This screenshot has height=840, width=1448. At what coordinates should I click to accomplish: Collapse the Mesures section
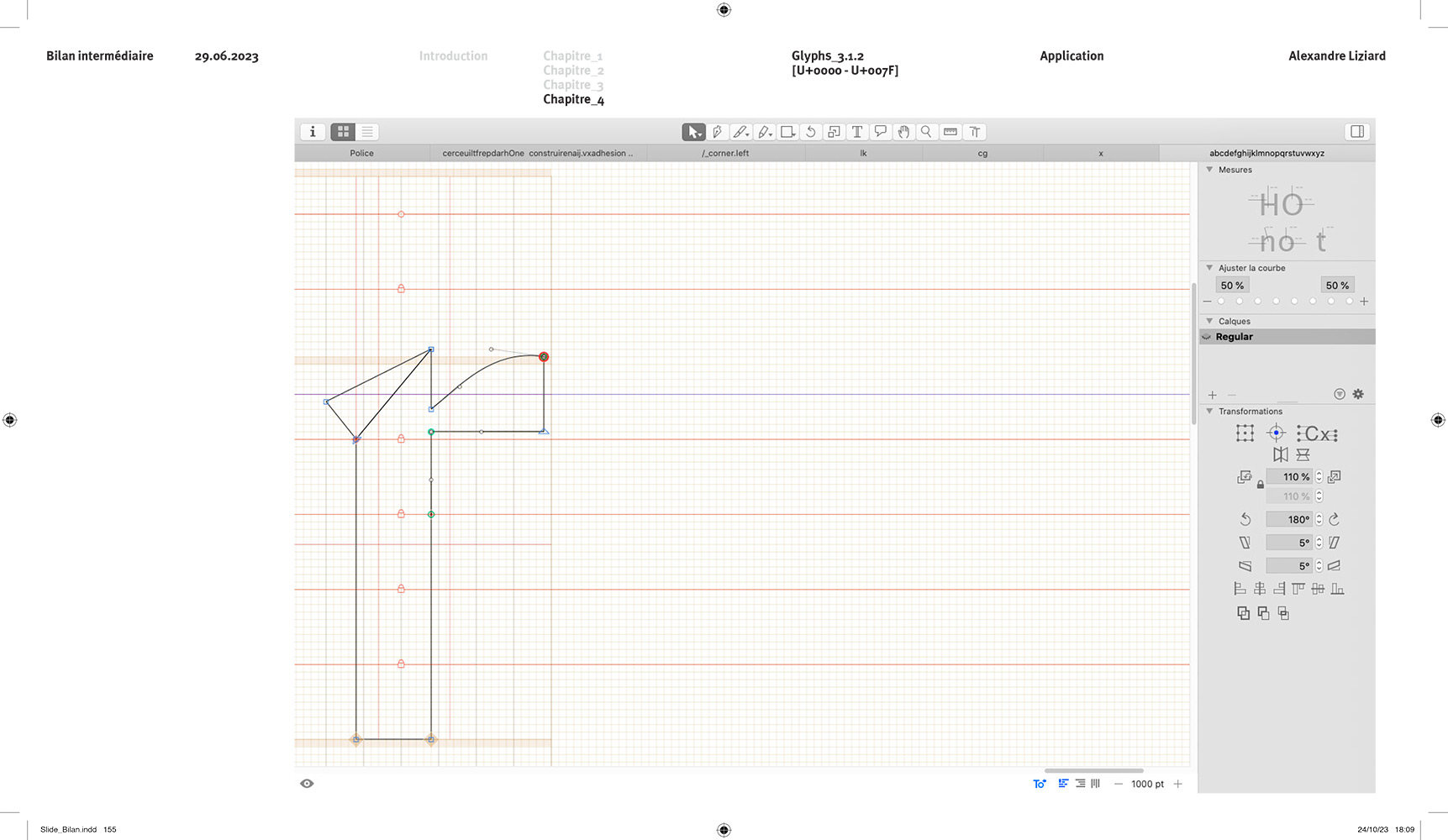1209,170
